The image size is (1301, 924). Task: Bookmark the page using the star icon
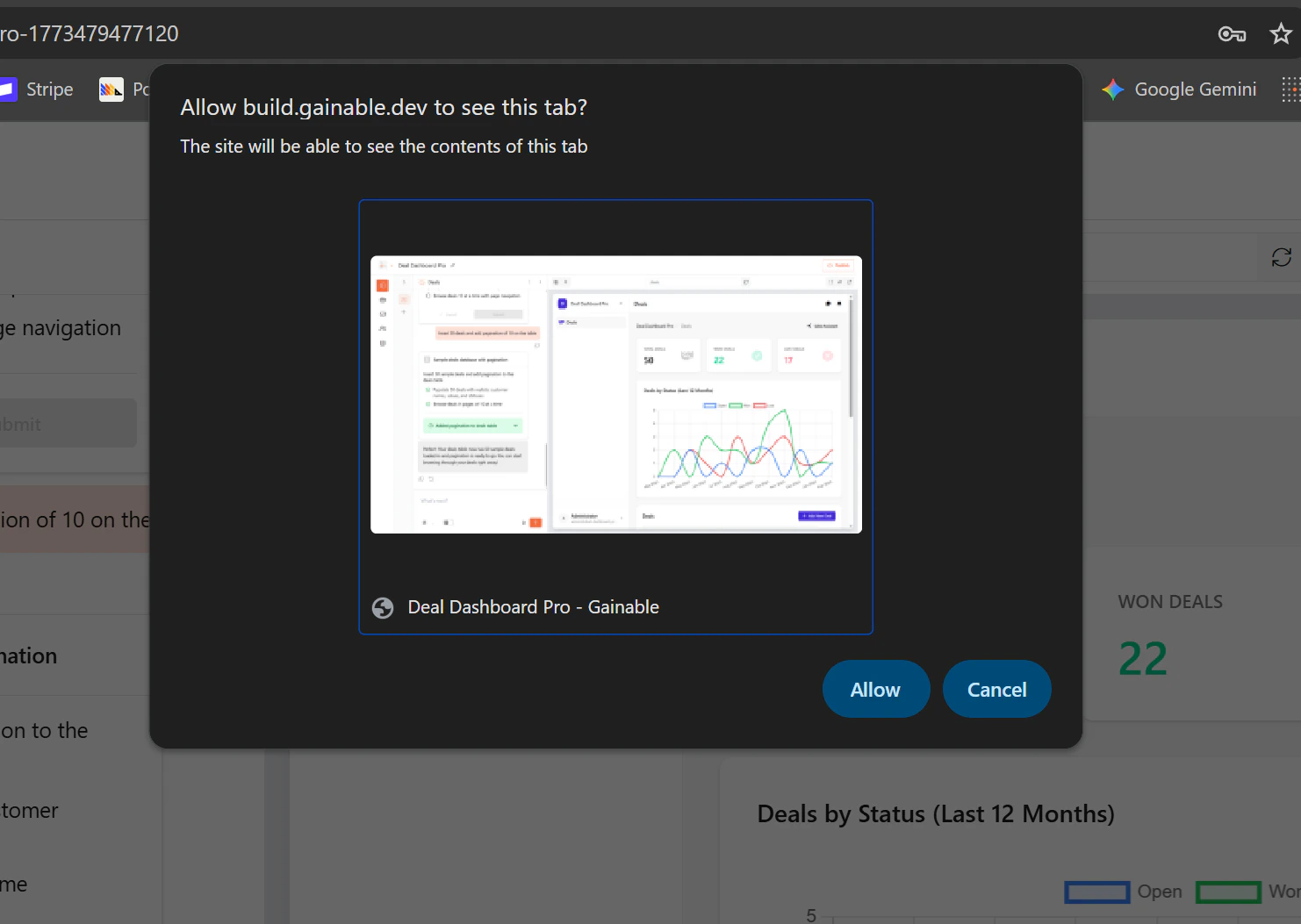pyautogui.click(x=1281, y=33)
